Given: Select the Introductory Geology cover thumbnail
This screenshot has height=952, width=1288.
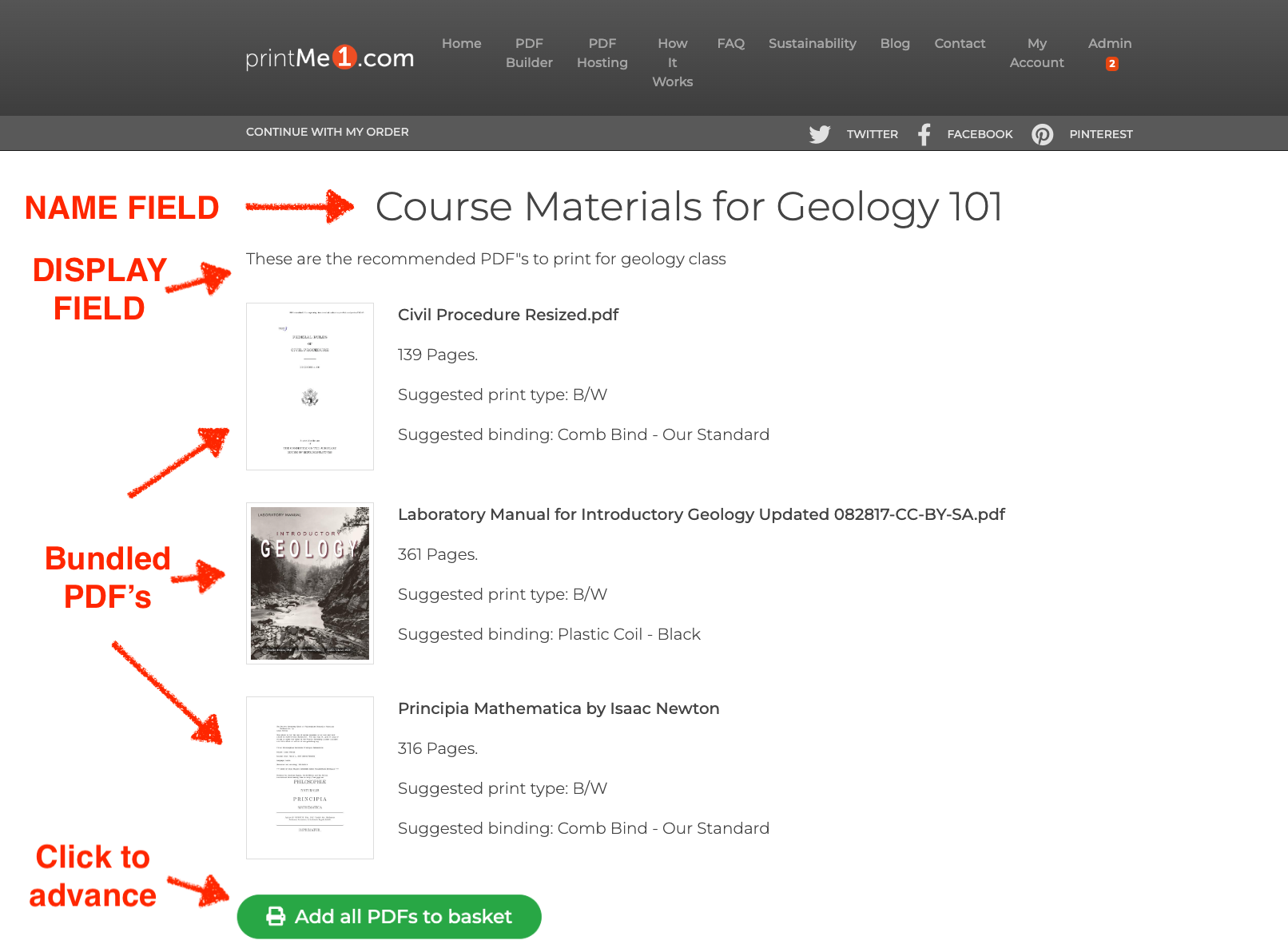Looking at the screenshot, I should 310,583.
